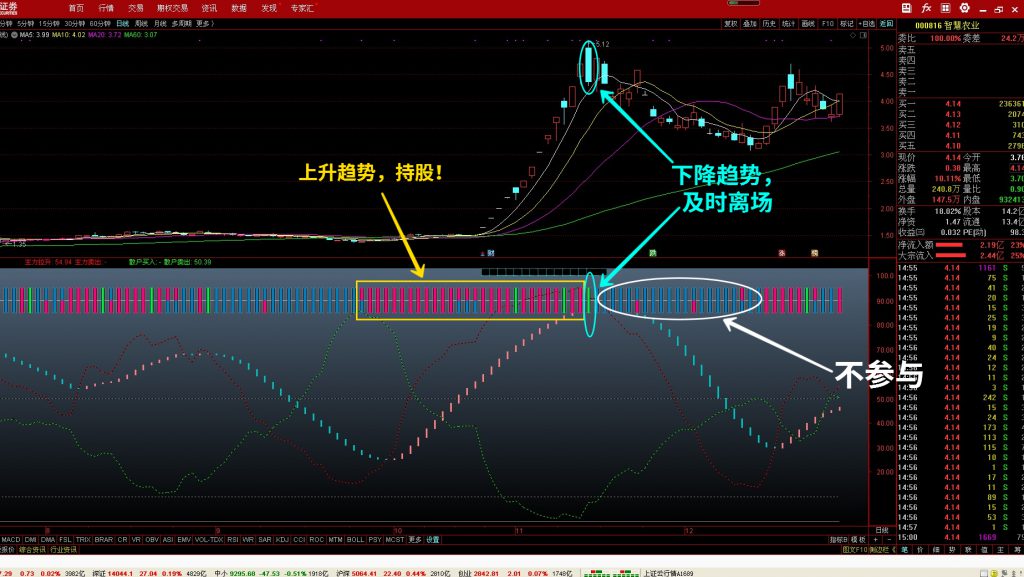
Task: Toggle the 复权 price adjustment option
Action: (x=731, y=22)
